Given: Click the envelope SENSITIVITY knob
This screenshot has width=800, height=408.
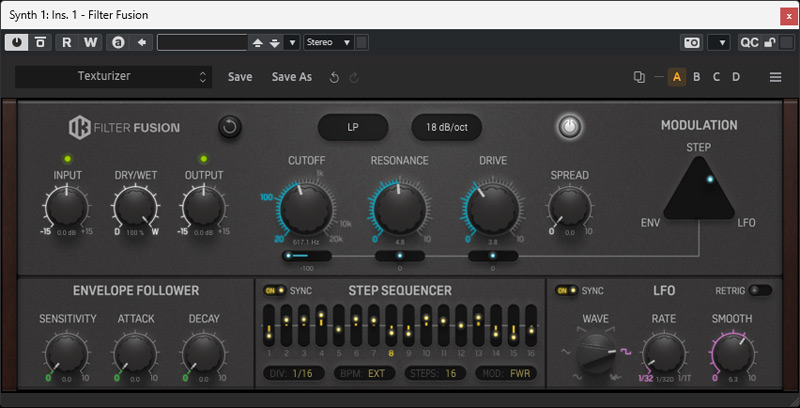Looking at the screenshot, I should [67, 352].
